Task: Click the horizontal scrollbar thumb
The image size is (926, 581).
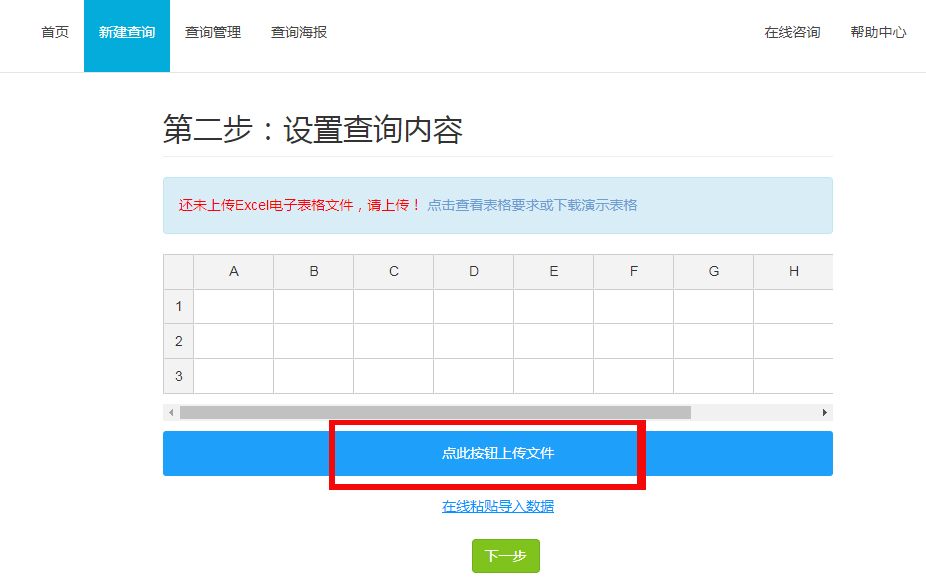Action: click(x=435, y=412)
